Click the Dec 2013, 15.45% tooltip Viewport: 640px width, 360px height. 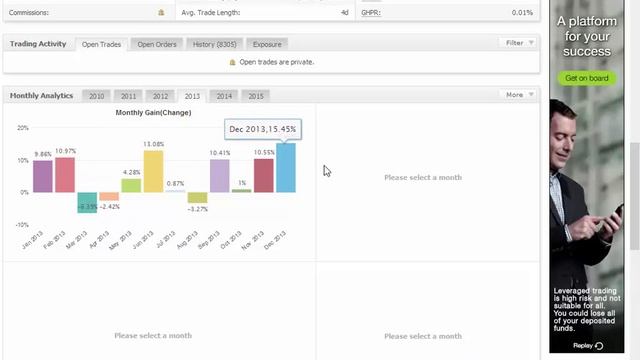pos(263,129)
